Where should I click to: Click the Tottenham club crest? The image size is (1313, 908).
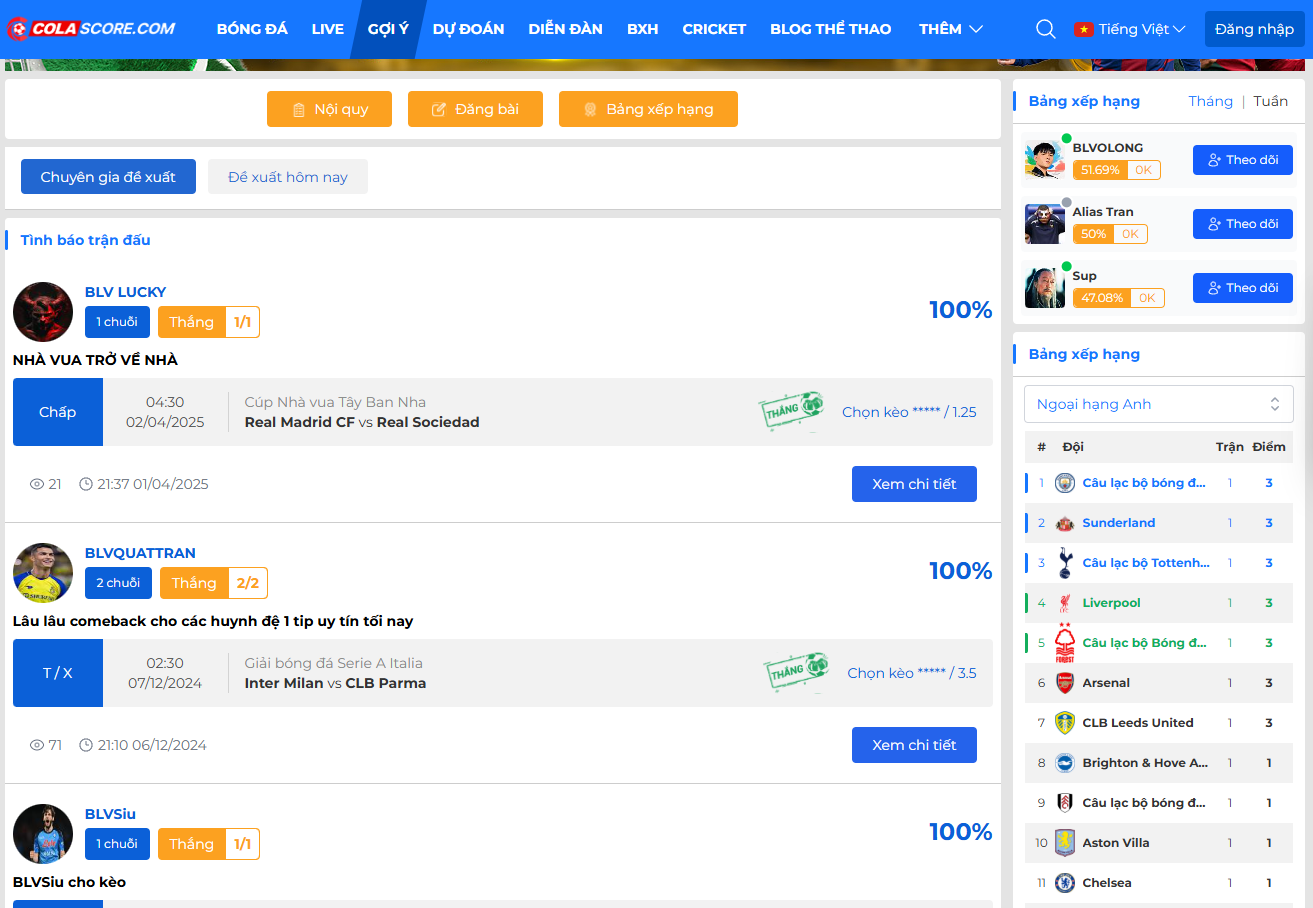[x=1065, y=563]
